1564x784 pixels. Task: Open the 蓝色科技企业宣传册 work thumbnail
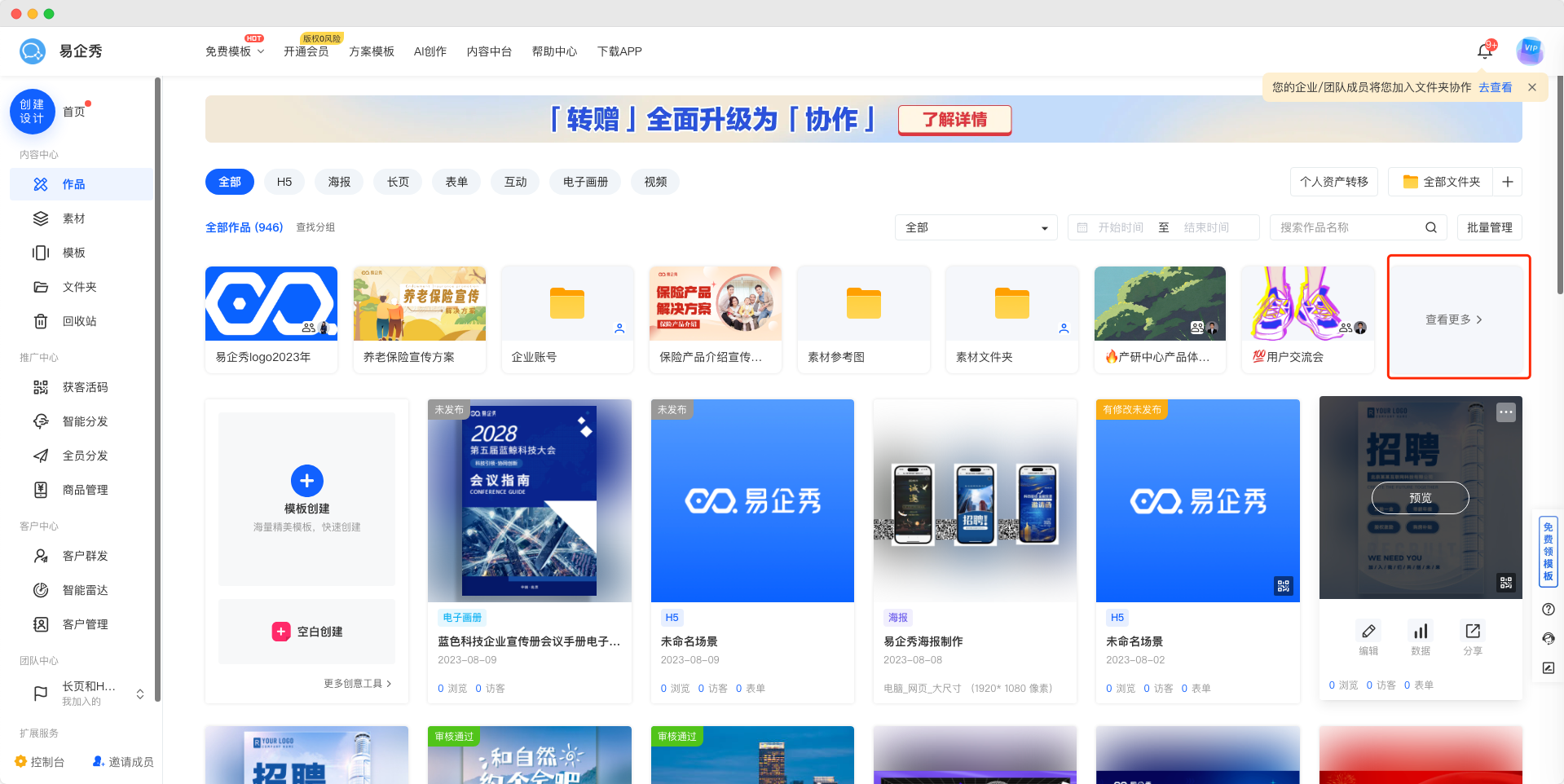(530, 500)
